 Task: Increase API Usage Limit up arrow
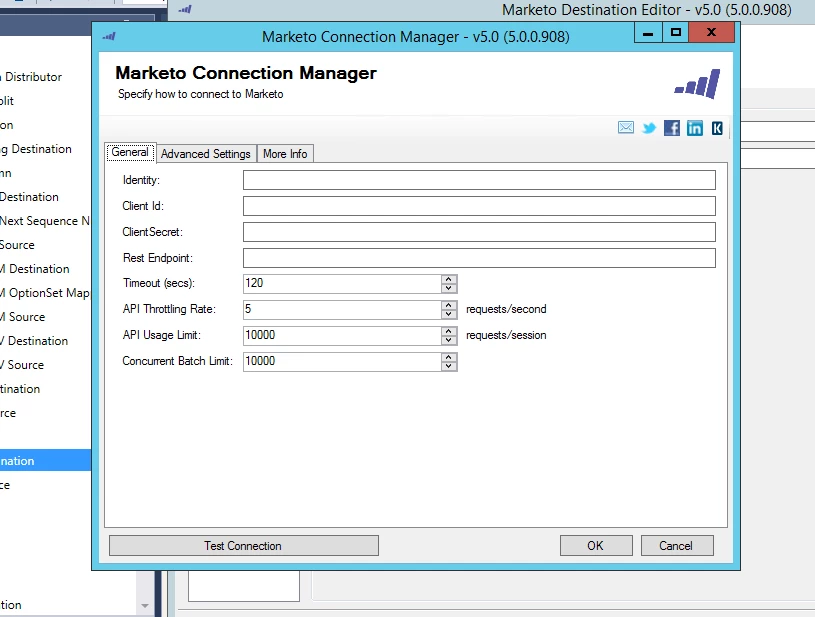coord(449,331)
